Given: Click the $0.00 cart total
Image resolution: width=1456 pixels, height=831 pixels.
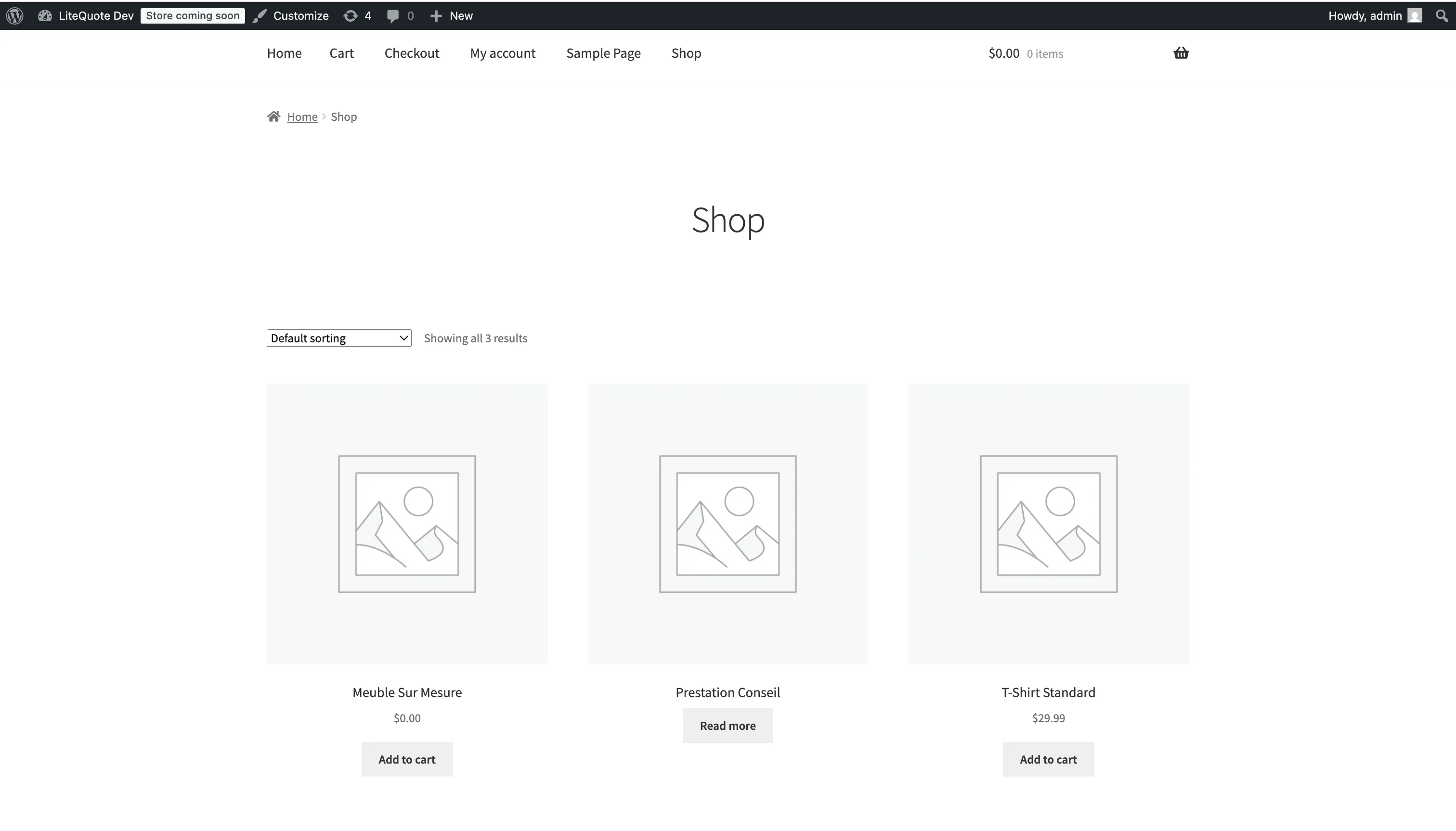Looking at the screenshot, I should pos(1004,53).
